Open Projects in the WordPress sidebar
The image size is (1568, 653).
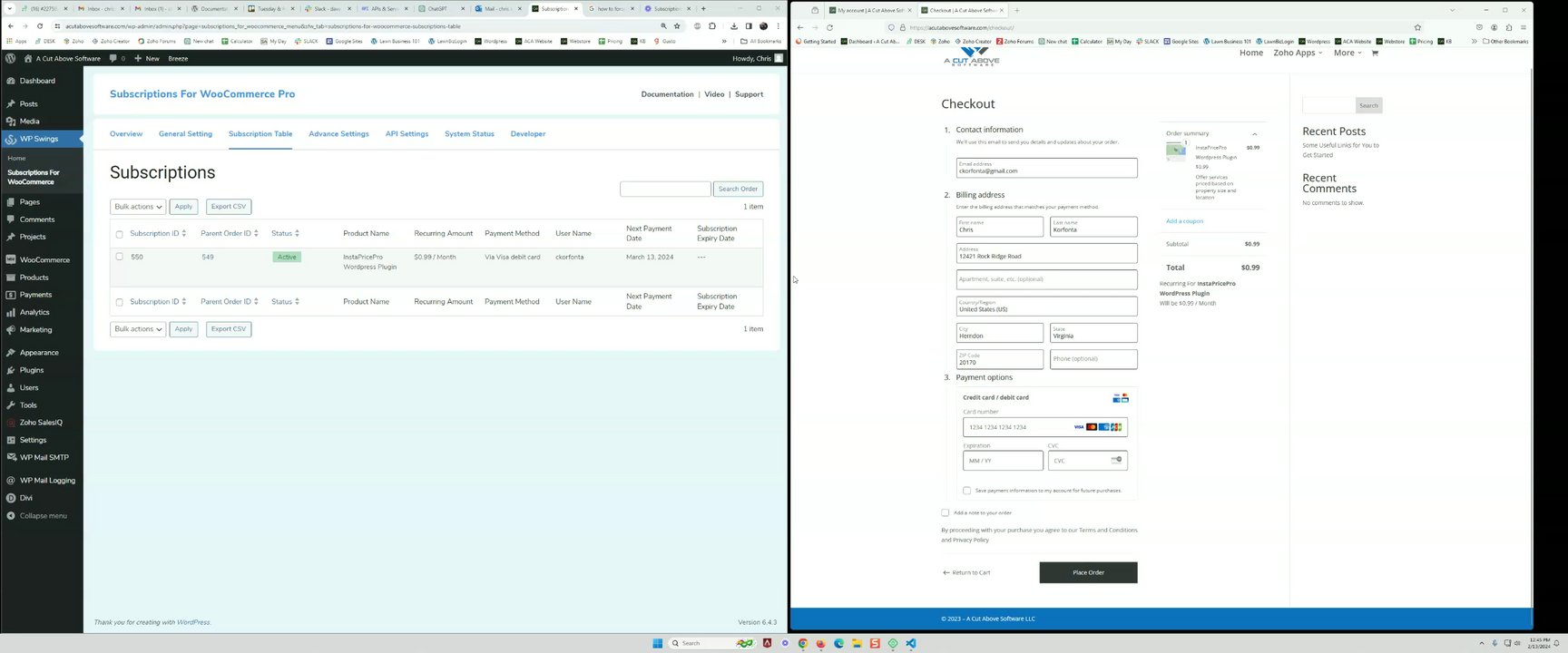33,237
